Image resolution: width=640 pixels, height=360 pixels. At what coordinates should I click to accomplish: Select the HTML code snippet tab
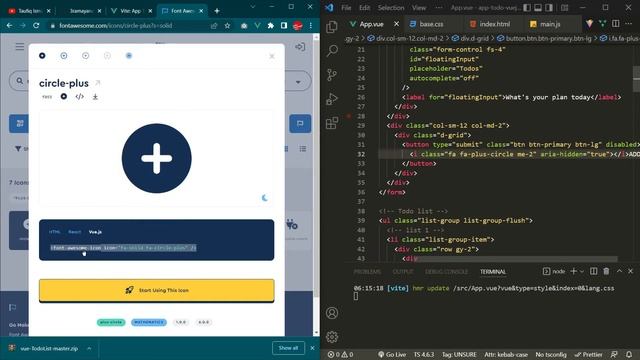54,232
